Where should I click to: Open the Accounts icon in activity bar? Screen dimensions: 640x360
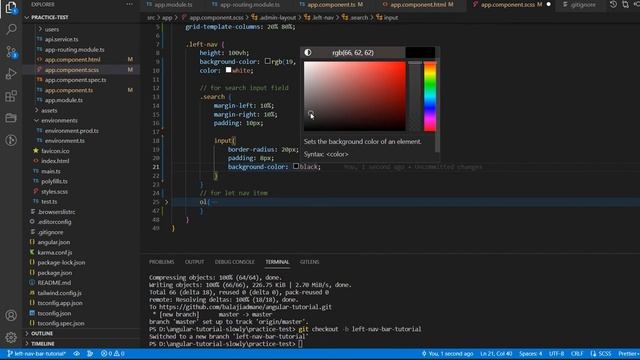pyautogui.click(x=11, y=315)
